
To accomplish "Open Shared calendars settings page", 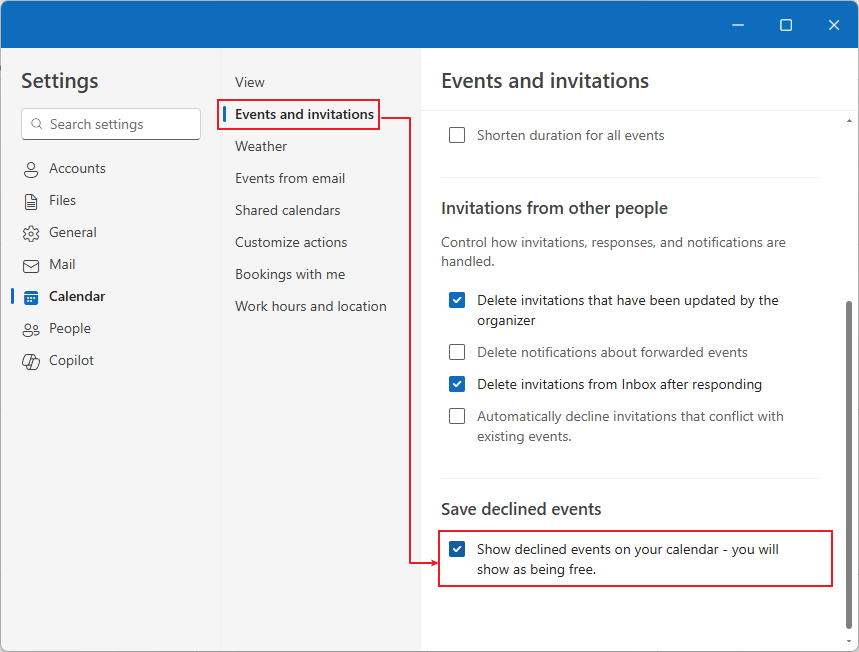I will 287,210.
